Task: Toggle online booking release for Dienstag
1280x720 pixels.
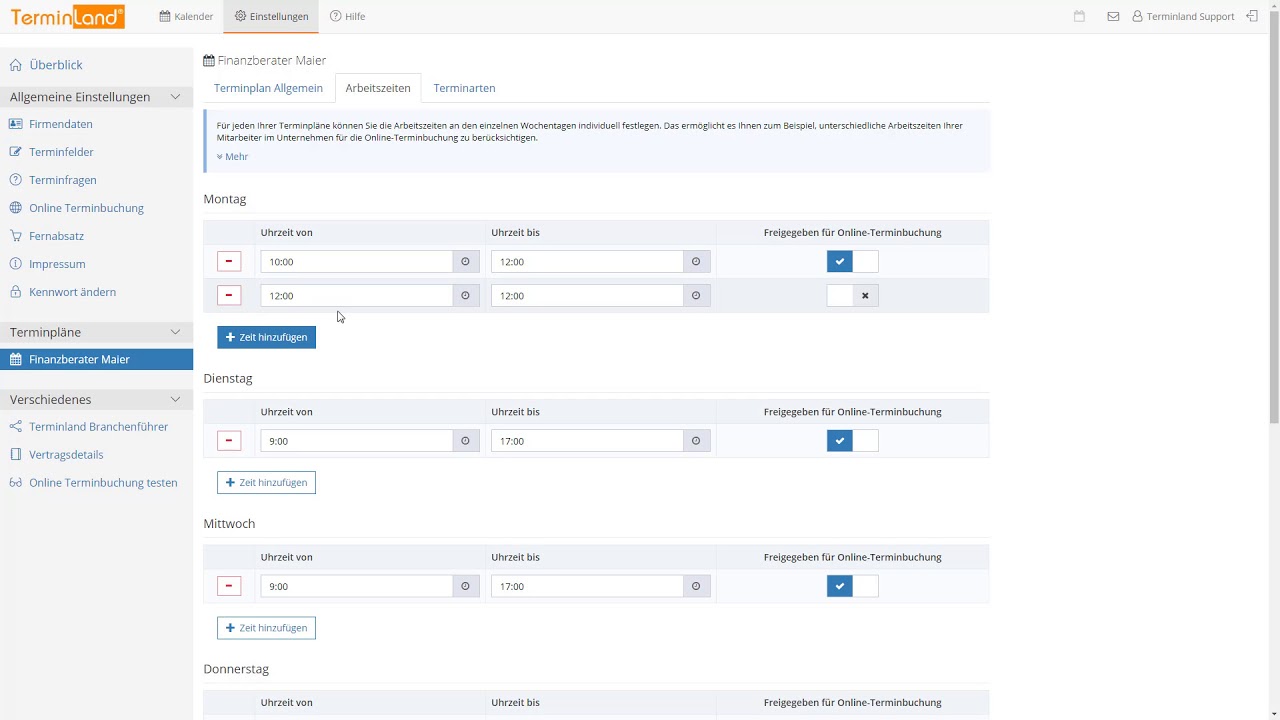Action: 852,441
